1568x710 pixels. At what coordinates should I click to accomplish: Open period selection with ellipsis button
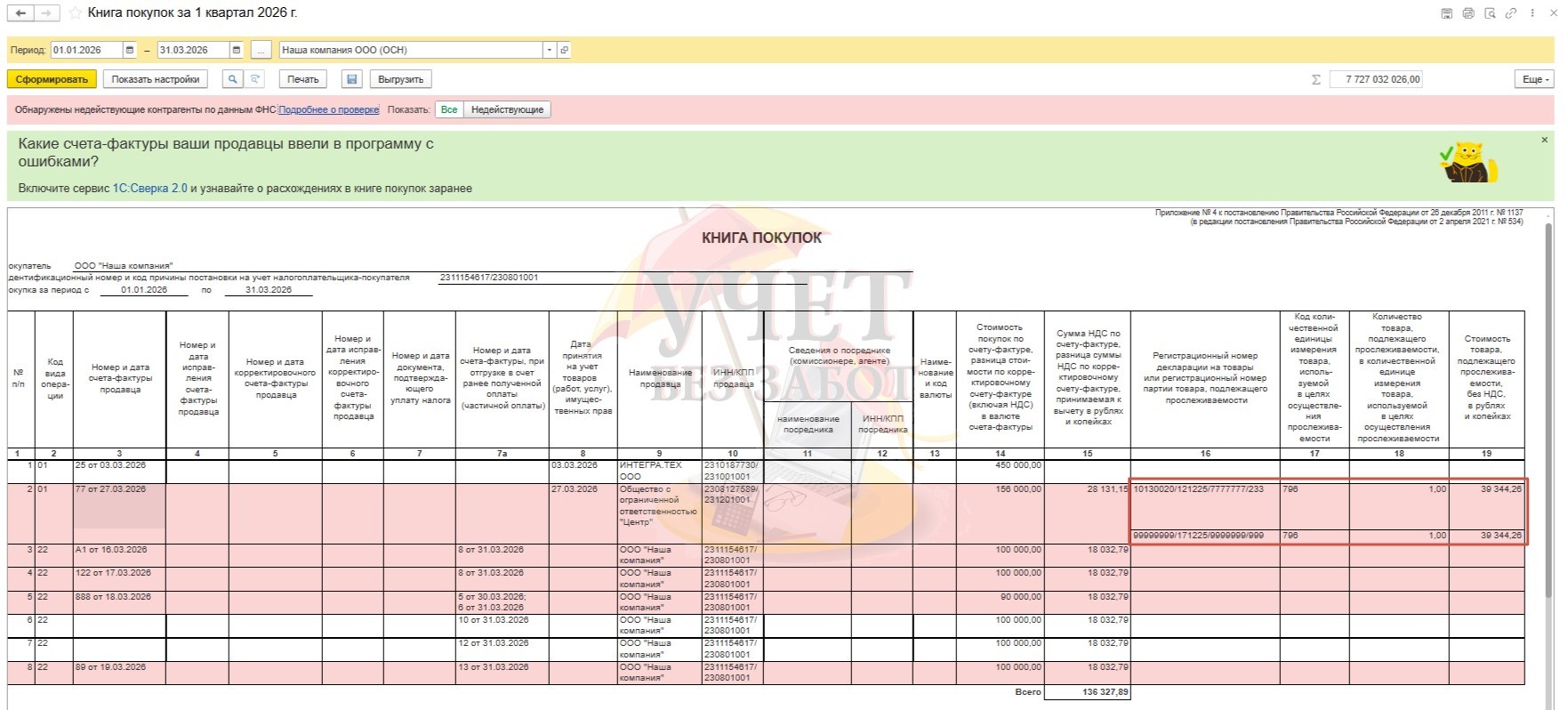(261, 50)
